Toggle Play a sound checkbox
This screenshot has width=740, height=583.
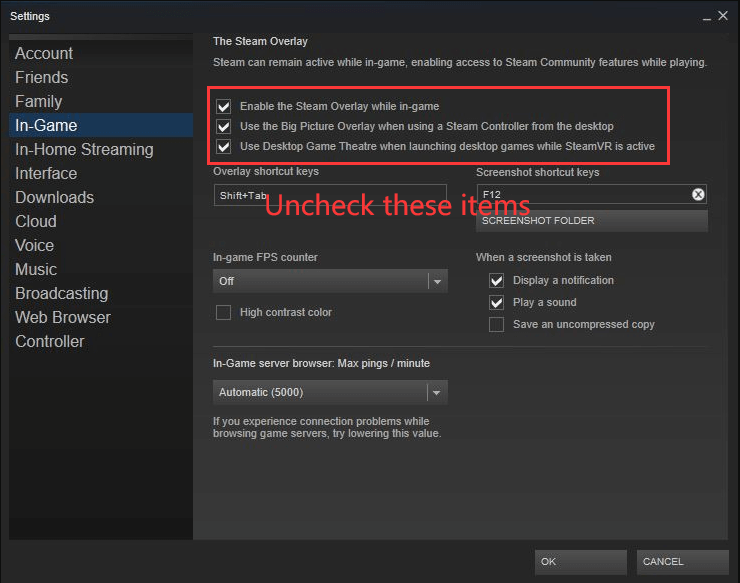click(496, 302)
